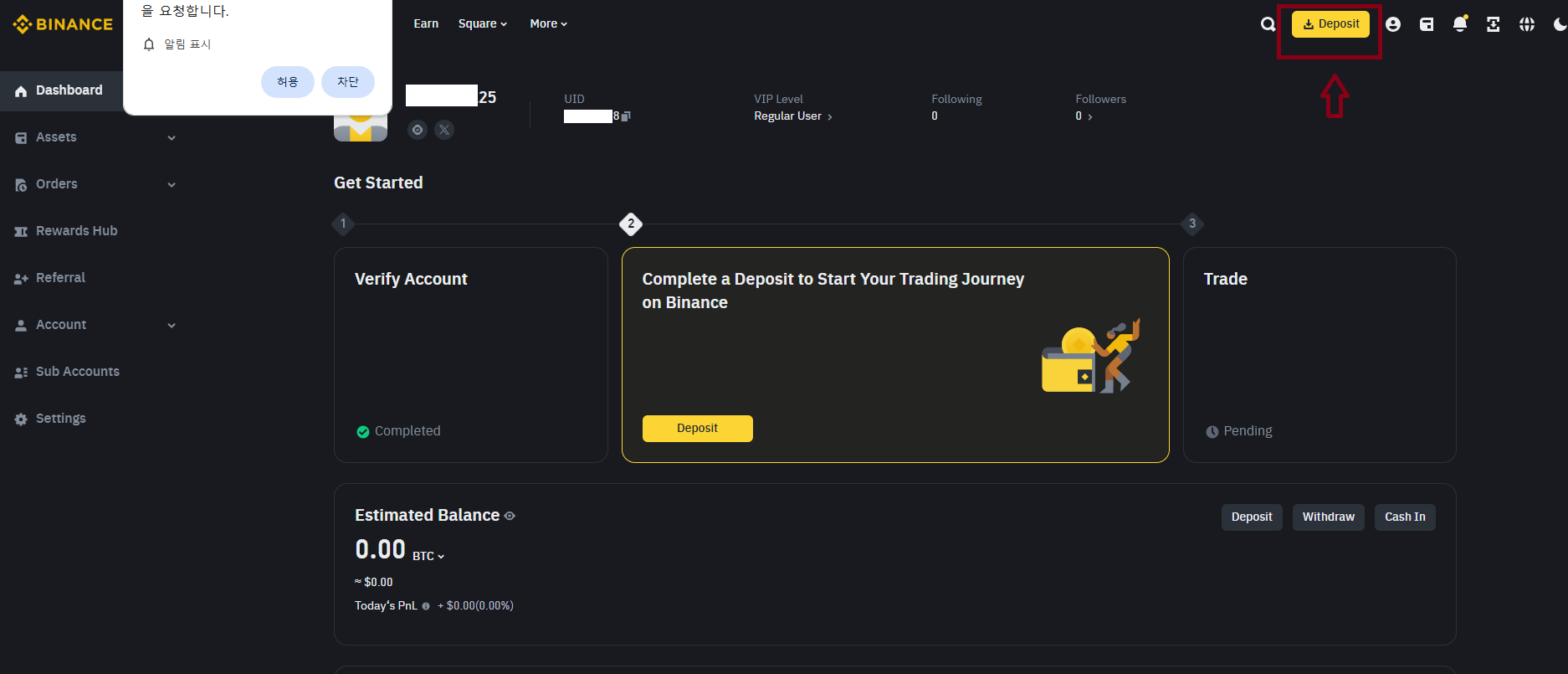Image resolution: width=1568 pixels, height=674 pixels.
Task: Open the BTC currency dropdown
Action: pos(428,556)
